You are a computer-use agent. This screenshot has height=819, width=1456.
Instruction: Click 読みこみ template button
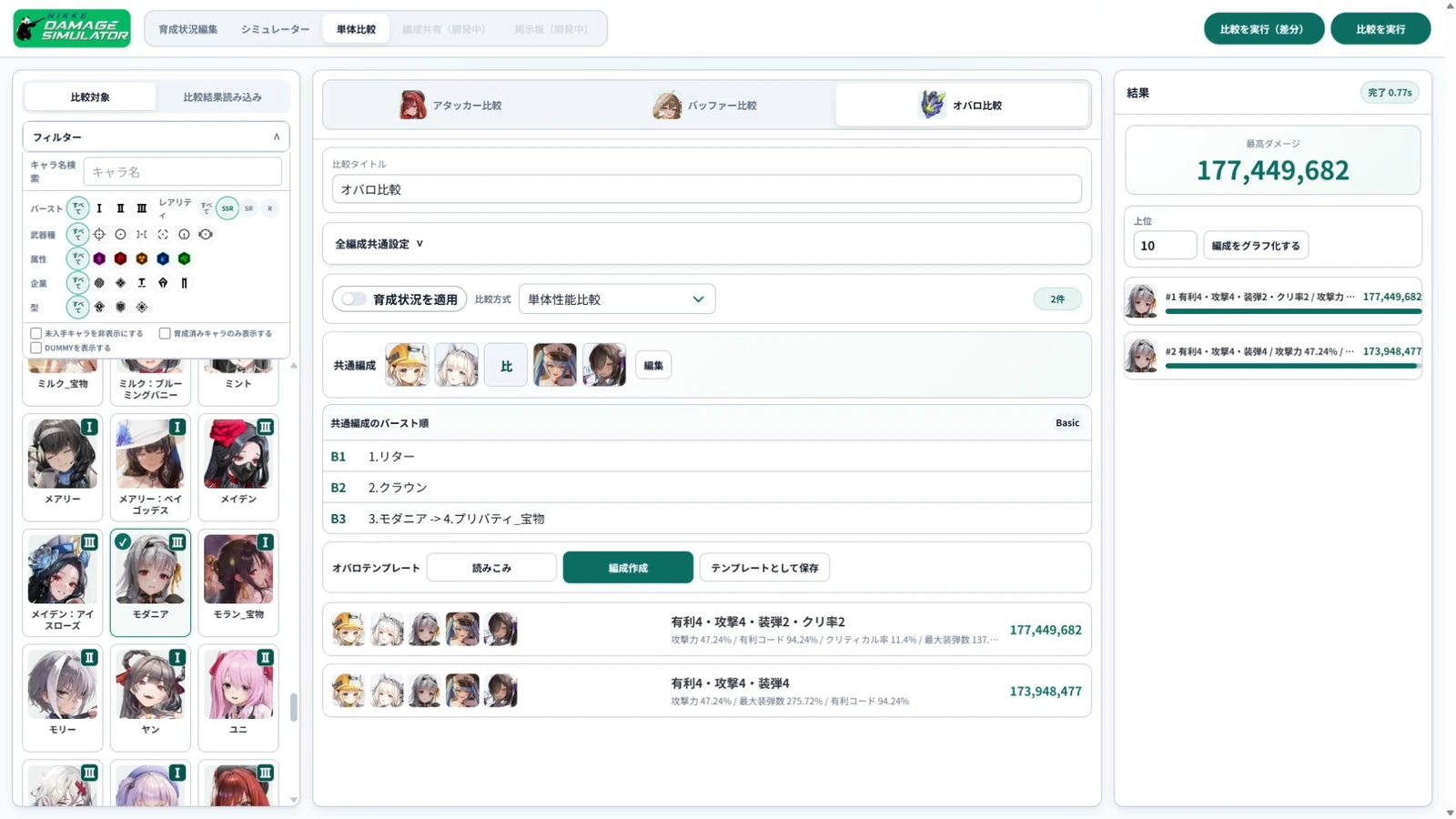(x=491, y=567)
